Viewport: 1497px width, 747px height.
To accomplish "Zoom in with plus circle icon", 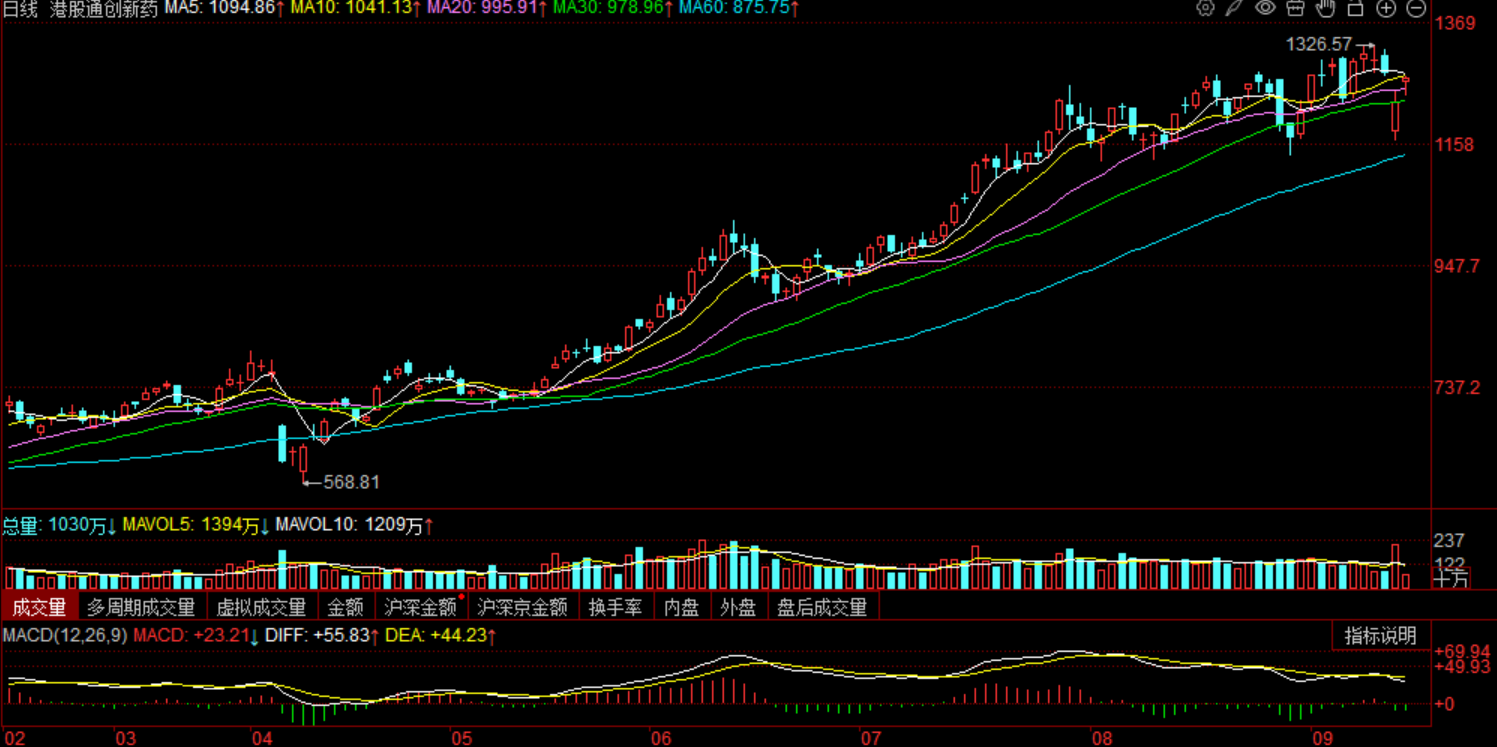I will (1386, 9).
